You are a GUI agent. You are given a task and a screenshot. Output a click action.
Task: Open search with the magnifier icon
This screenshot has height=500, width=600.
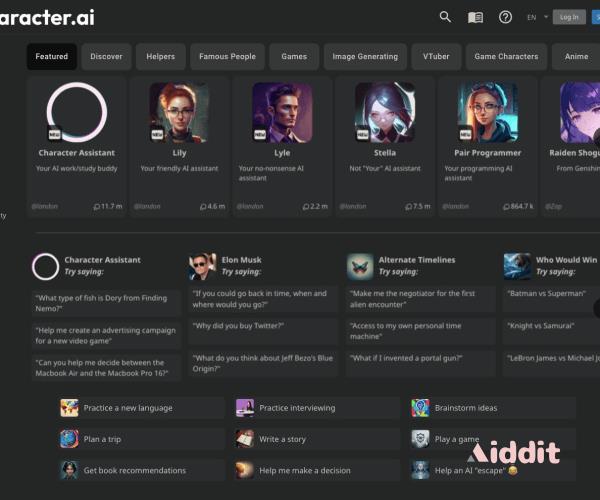pyautogui.click(x=445, y=17)
